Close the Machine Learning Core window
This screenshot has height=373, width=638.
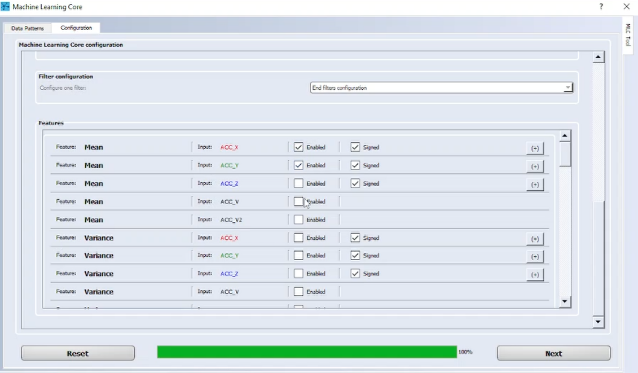(x=627, y=6)
